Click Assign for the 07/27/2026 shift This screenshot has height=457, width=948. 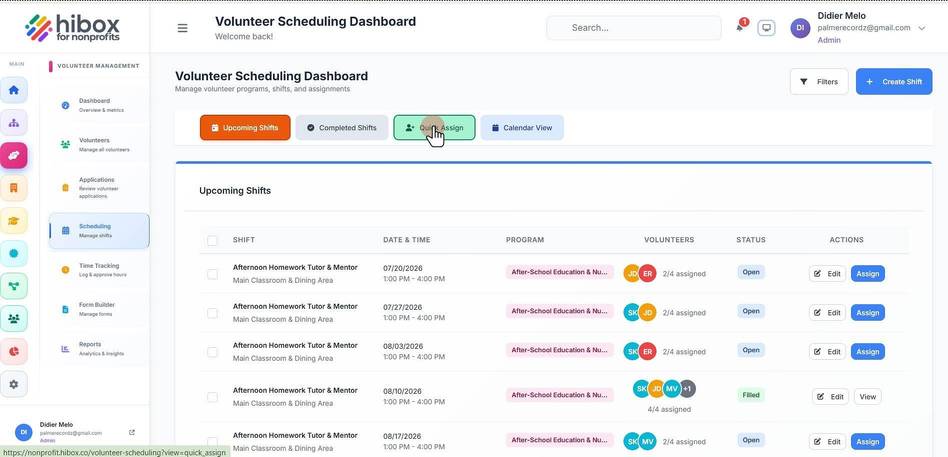click(868, 313)
